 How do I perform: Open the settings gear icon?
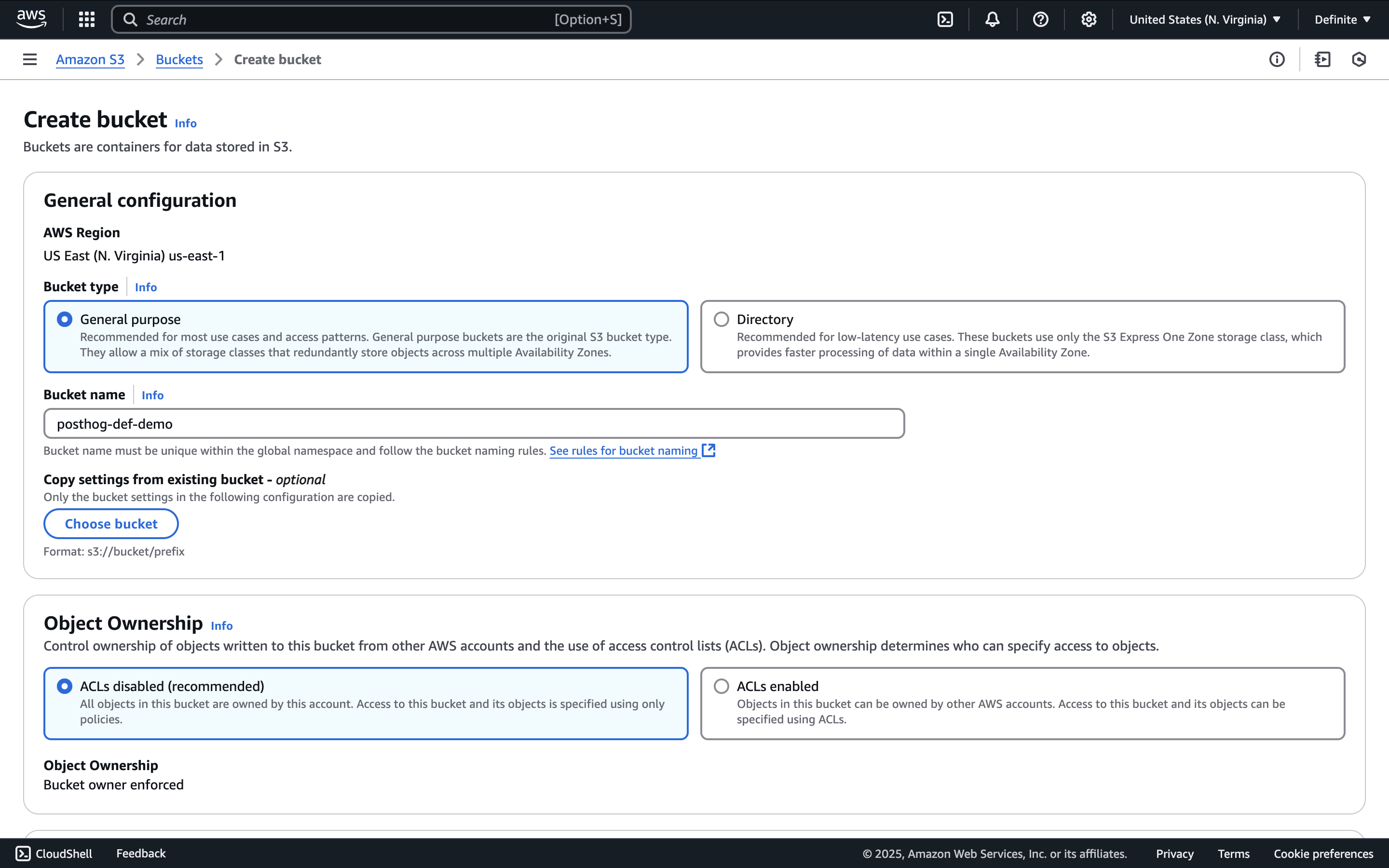point(1088,19)
